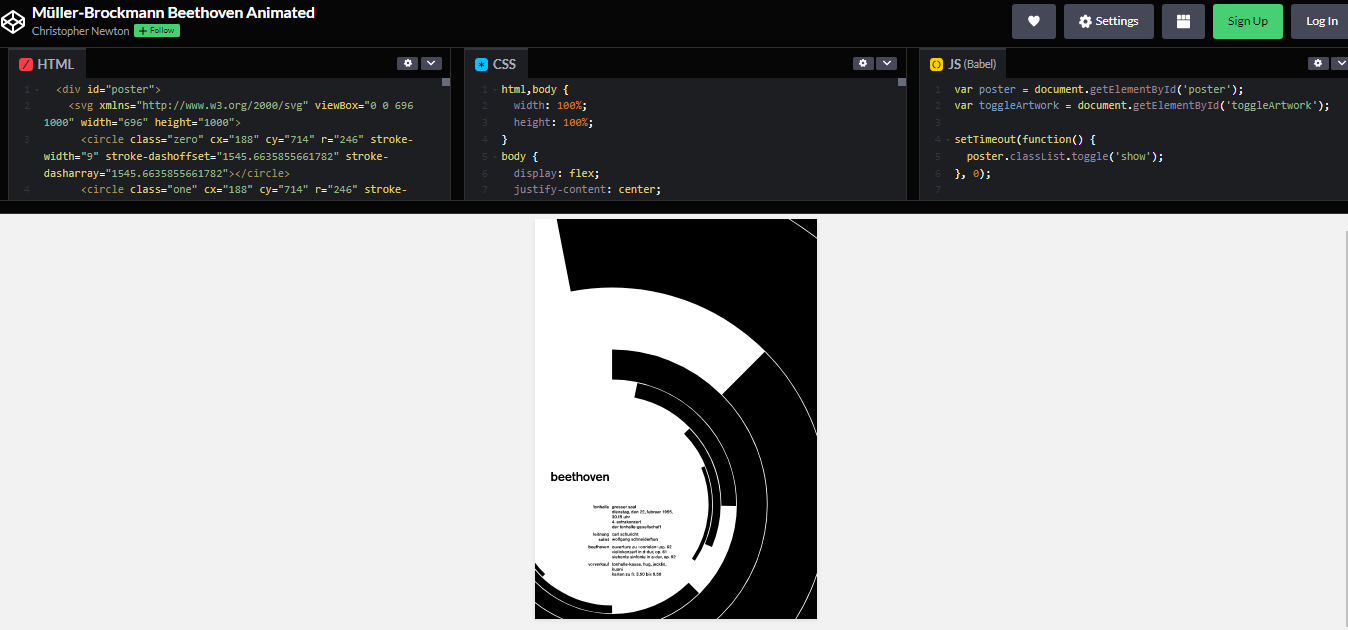Click the blue CSS asterisk icon
Image resolution: width=1348 pixels, height=630 pixels.
[481, 64]
